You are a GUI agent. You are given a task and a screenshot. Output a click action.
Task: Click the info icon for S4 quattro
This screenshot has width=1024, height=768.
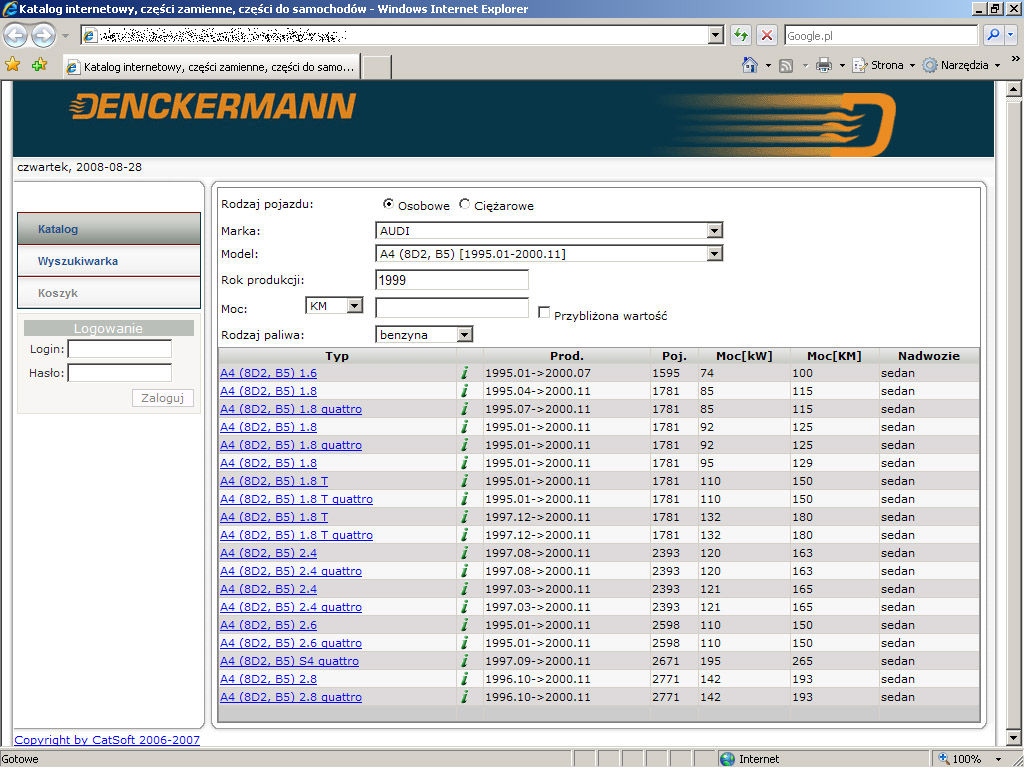tap(464, 661)
